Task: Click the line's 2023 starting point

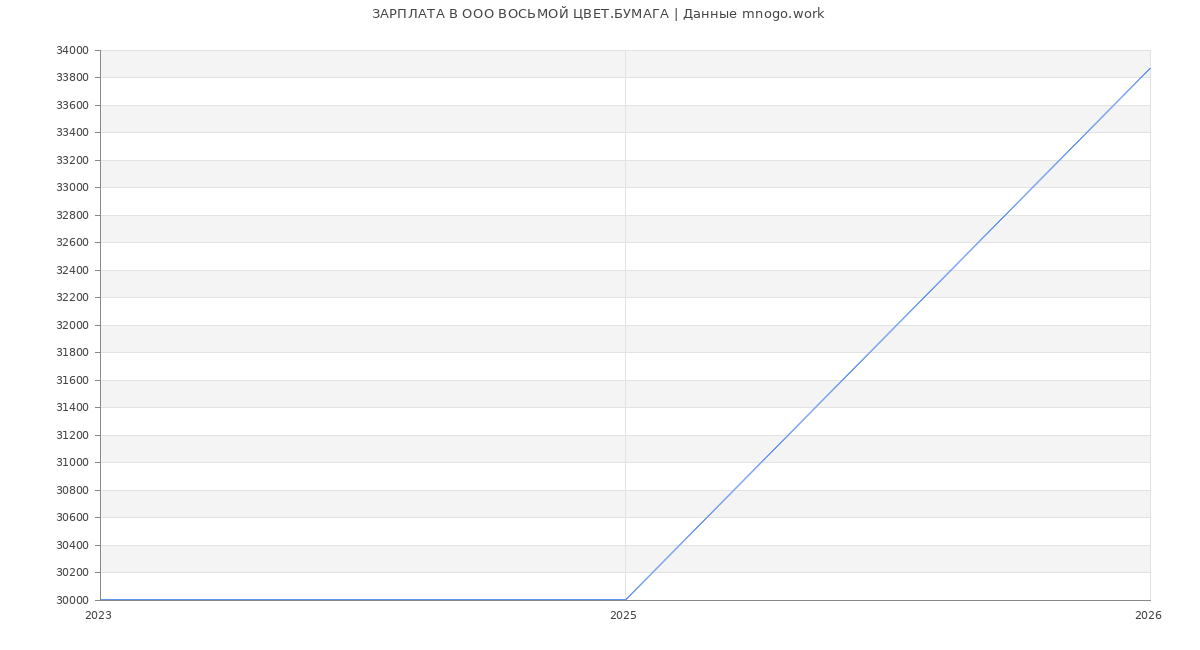Action: (100, 600)
